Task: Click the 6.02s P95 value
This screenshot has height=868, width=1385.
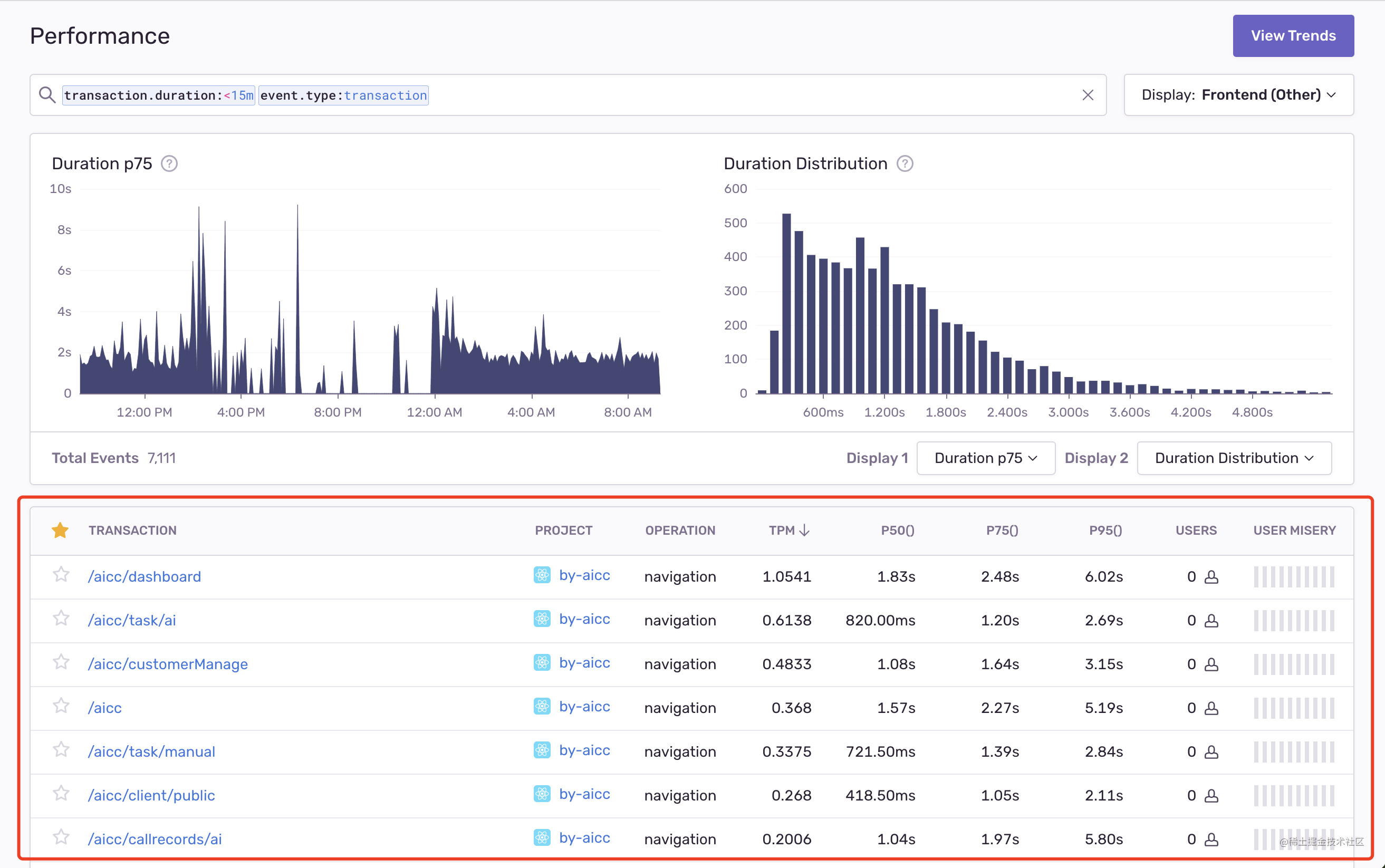Action: tap(1103, 576)
